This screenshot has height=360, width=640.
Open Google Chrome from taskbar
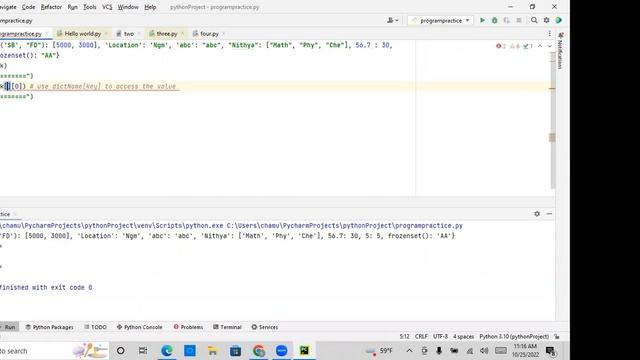click(x=259, y=351)
